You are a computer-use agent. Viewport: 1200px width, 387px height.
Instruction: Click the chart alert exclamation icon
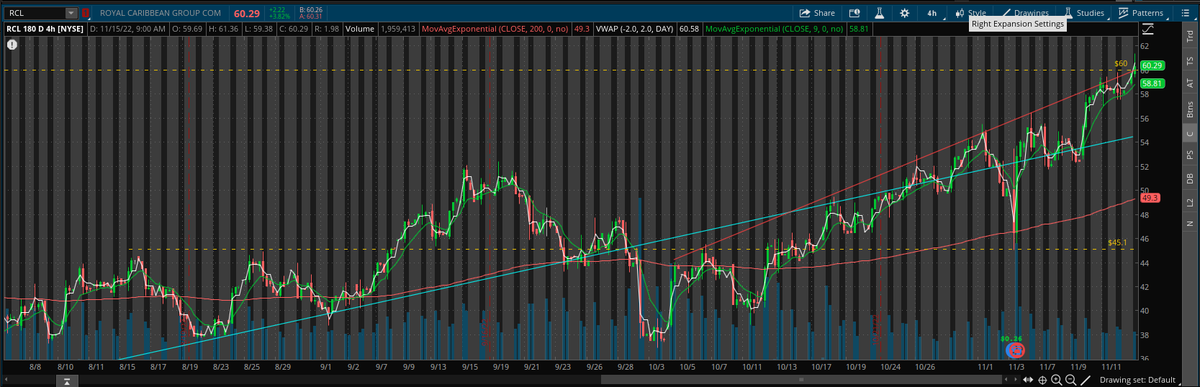(x=11, y=46)
